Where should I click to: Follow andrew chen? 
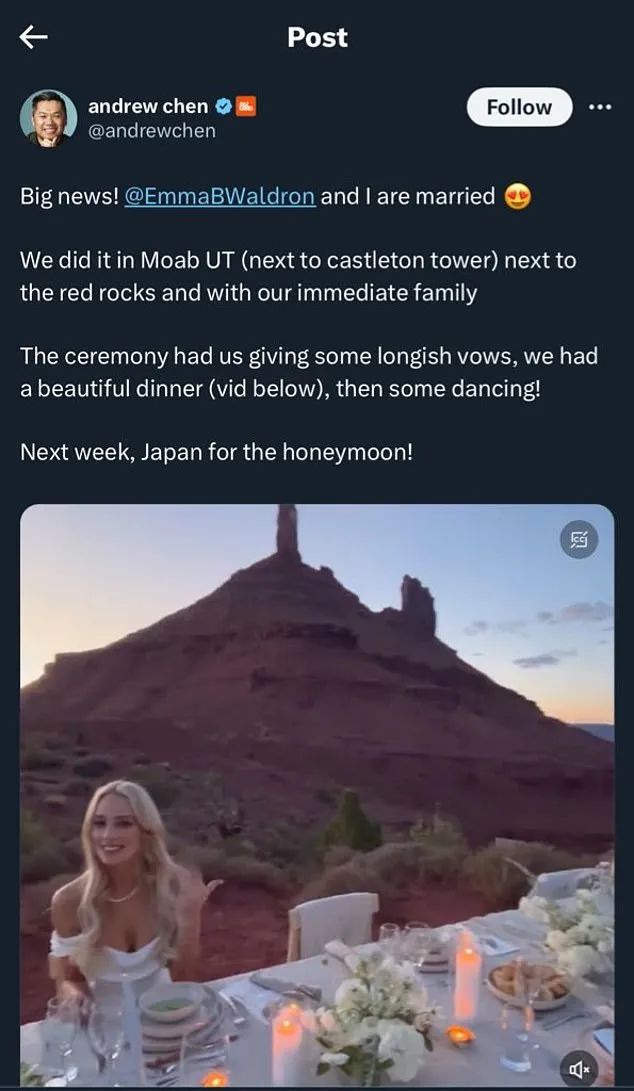519,107
